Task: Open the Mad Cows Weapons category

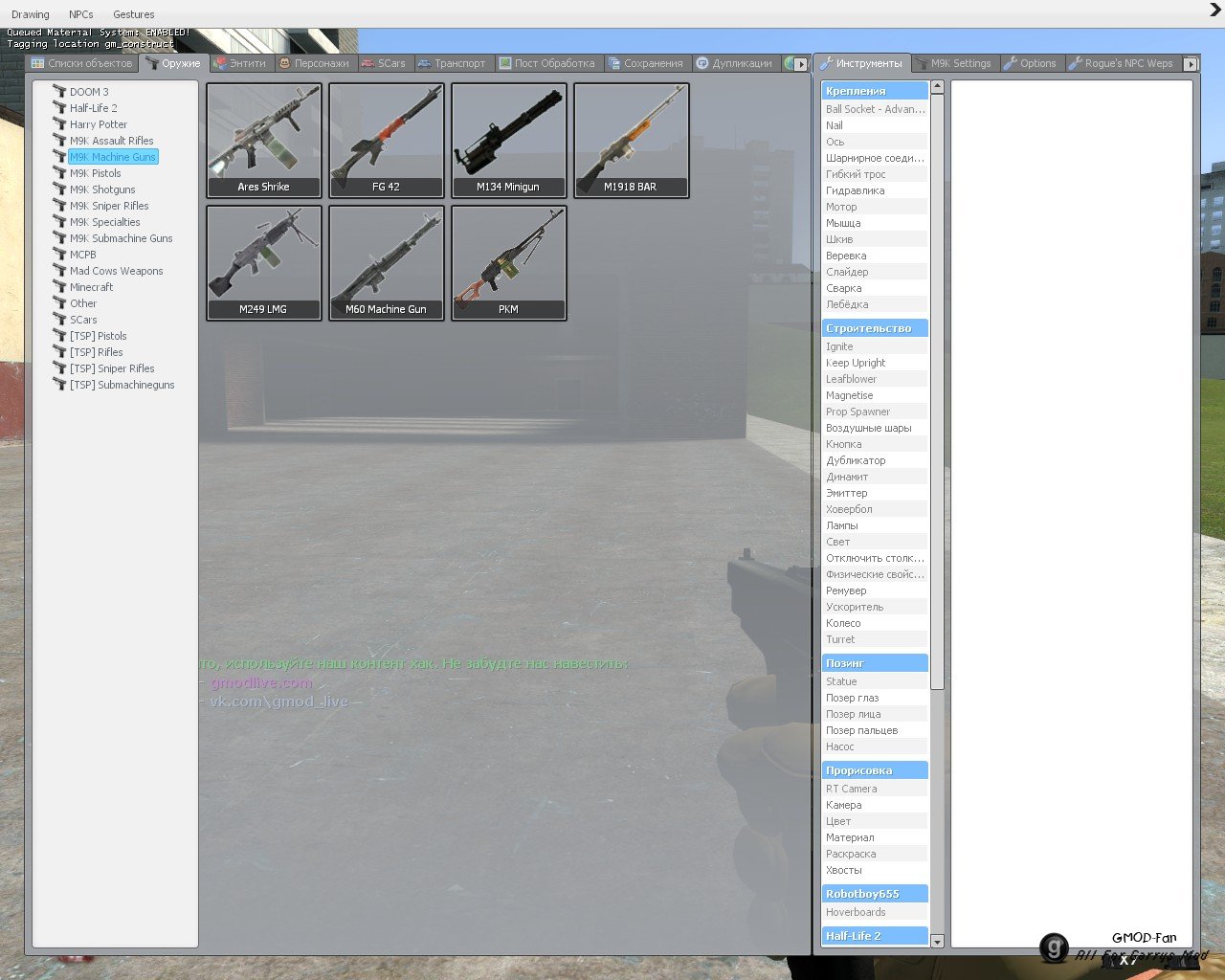Action: point(116,271)
